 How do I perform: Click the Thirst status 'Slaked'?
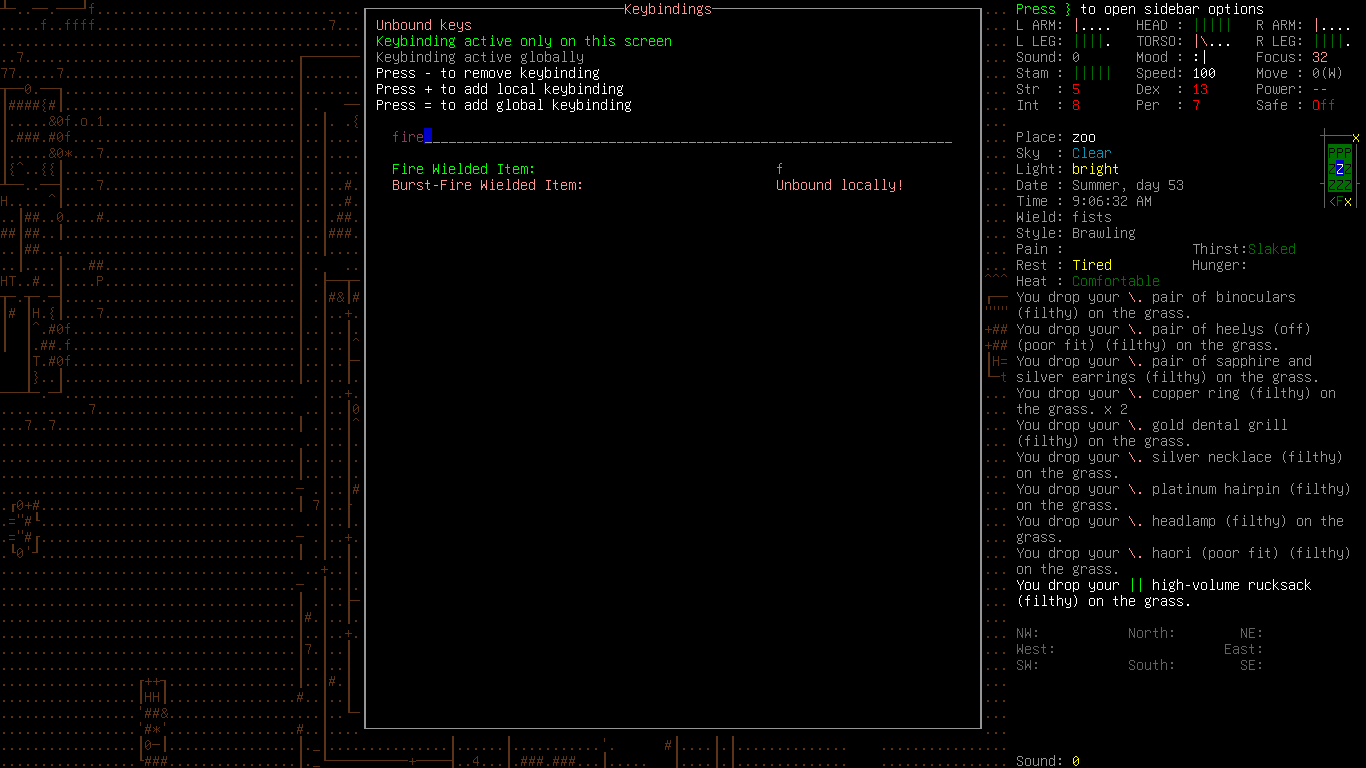pyautogui.click(x=1272, y=249)
